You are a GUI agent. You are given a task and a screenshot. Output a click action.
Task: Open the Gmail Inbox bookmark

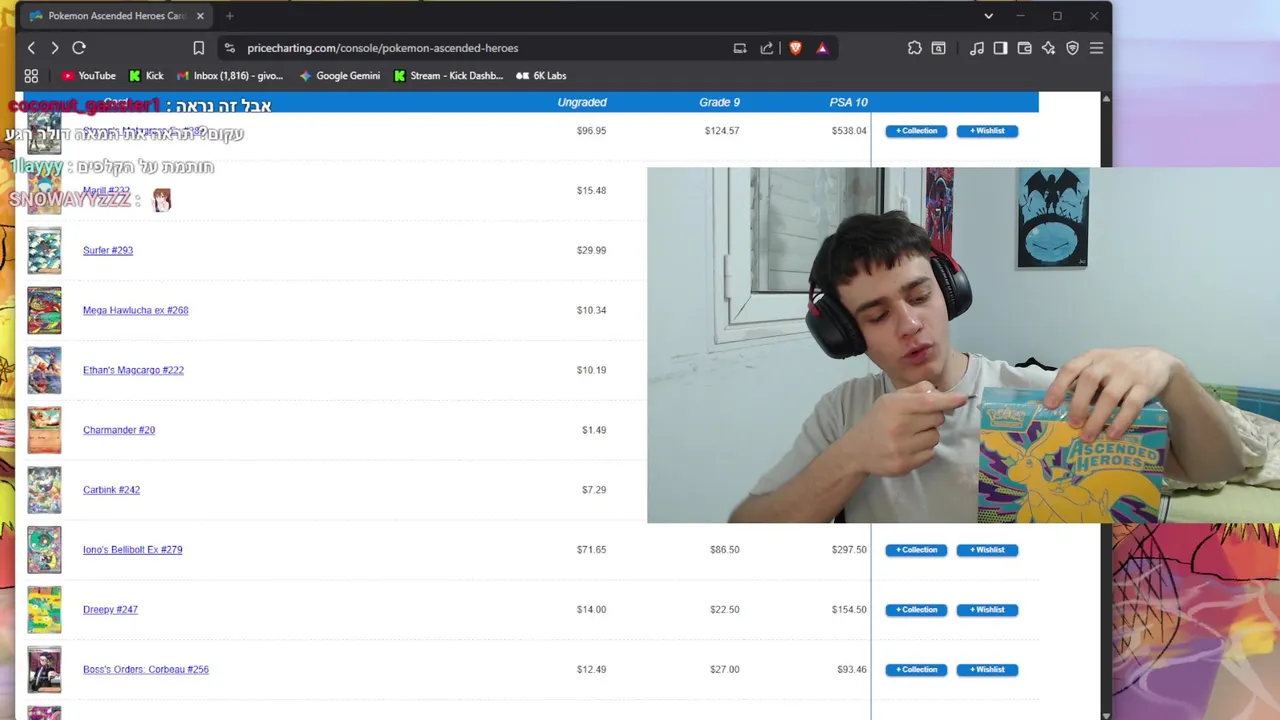pos(230,76)
